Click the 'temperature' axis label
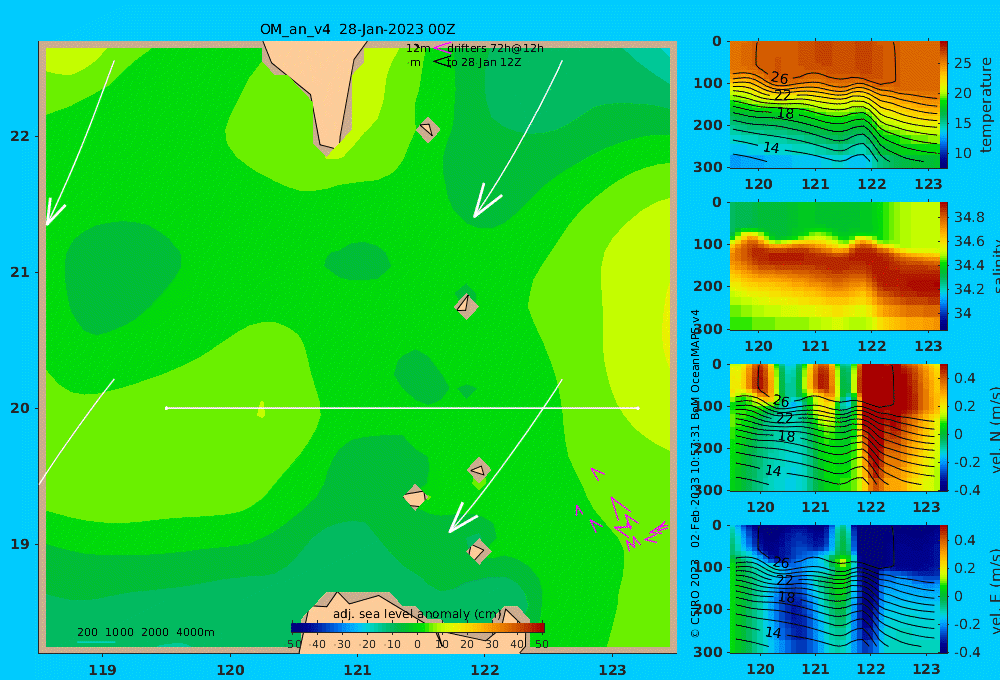This screenshot has height=680, width=1000. 986,105
